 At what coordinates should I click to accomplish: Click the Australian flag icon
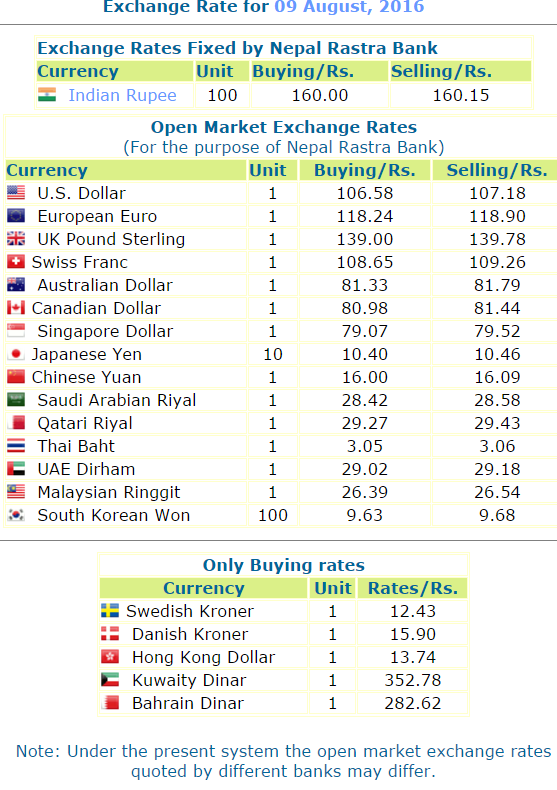(16, 285)
